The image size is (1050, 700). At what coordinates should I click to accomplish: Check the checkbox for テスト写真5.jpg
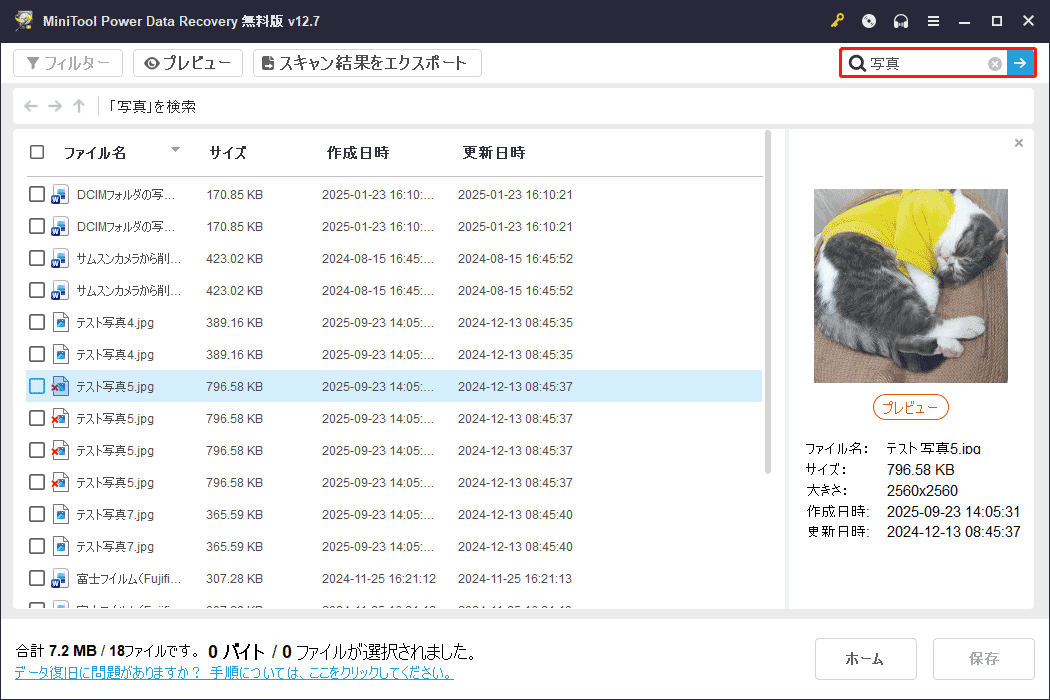tap(37, 386)
